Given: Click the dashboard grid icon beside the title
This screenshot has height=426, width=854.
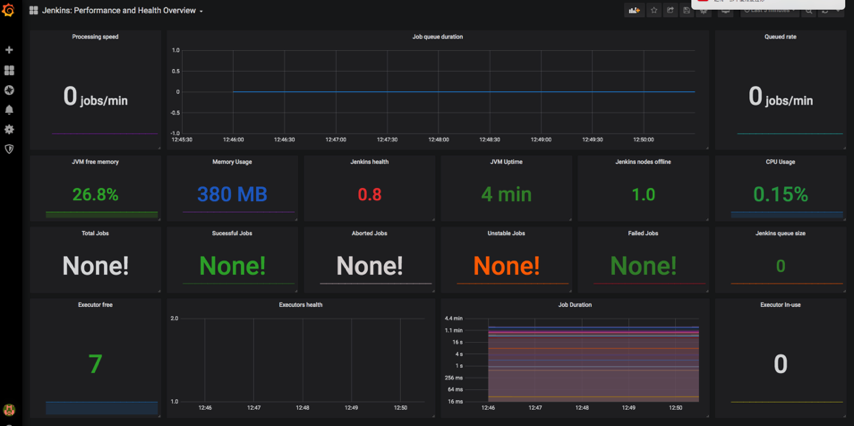Looking at the screenshot, I should click(x=34, y=10).
